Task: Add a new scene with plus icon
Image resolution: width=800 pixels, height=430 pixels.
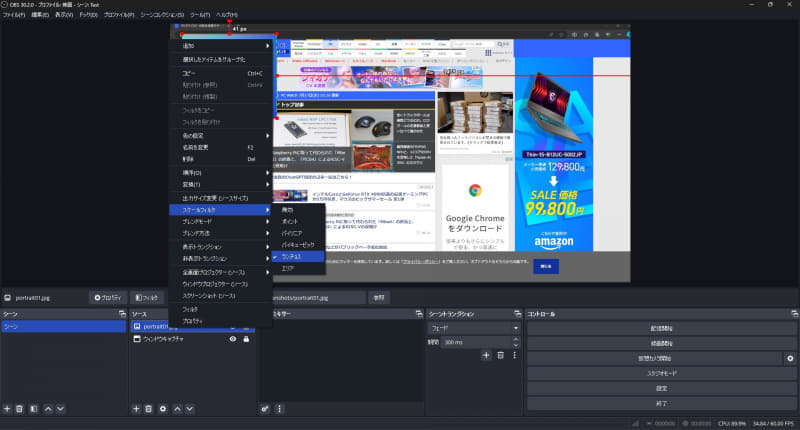Action: pos(7,409)
